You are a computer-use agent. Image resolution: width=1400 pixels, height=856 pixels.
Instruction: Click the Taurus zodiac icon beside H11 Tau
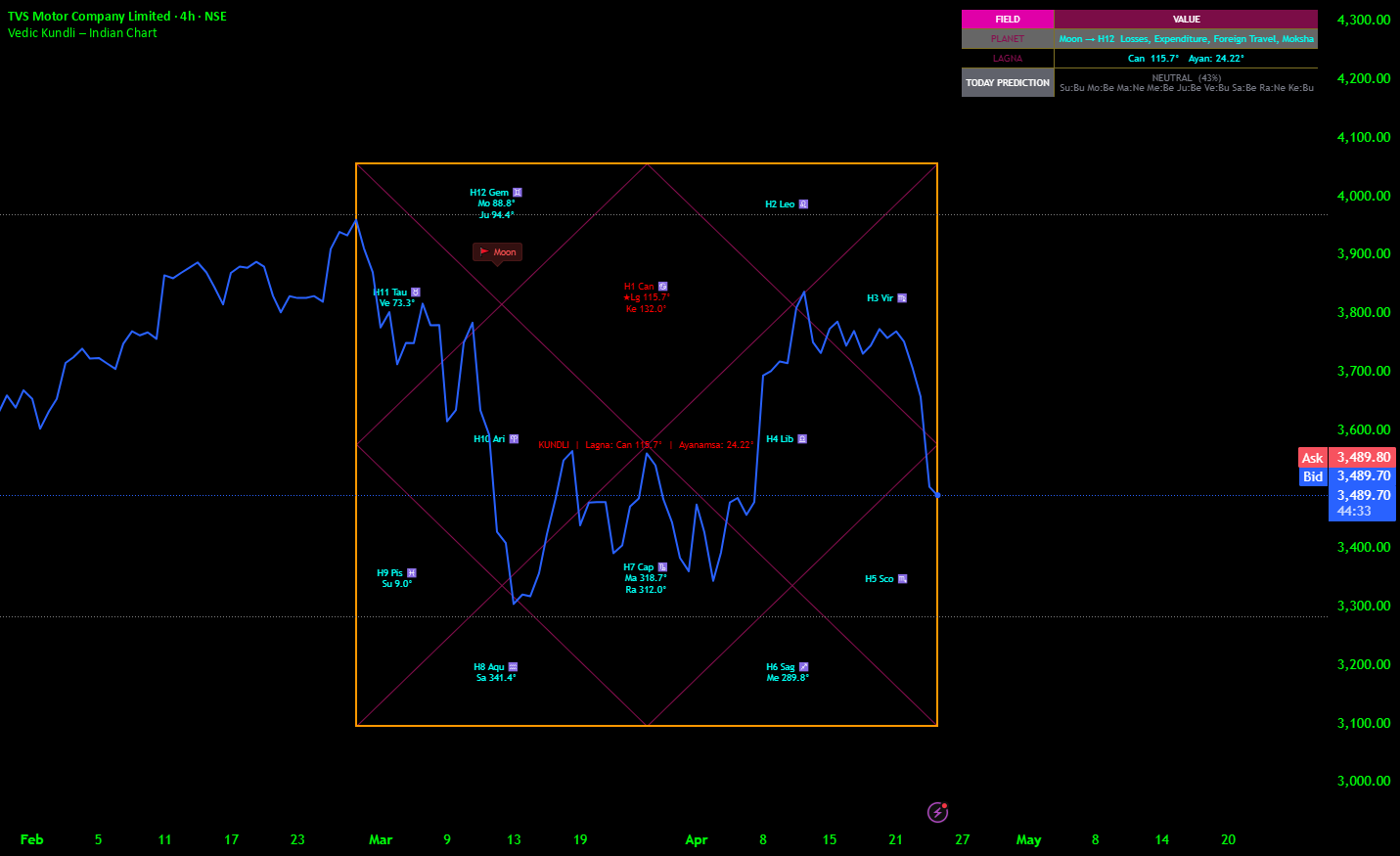click(416, 293)
